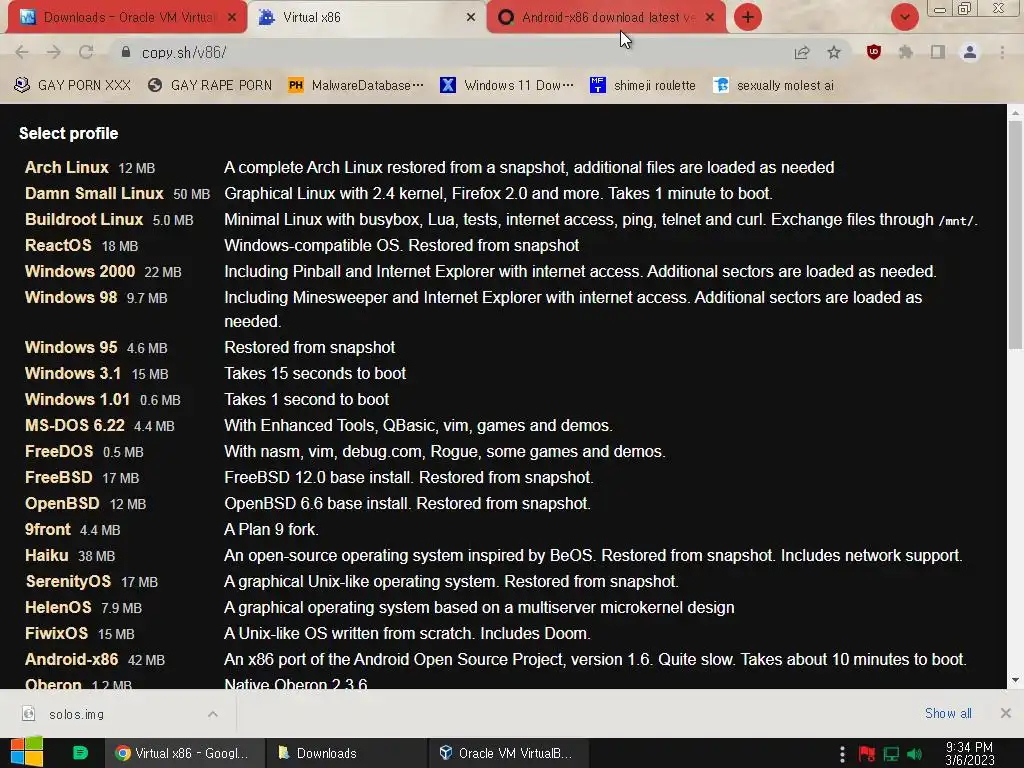This screenshot has height=768, width=1024.
Task: Open the green chat app taskbar icon
Action: [80, 753]
